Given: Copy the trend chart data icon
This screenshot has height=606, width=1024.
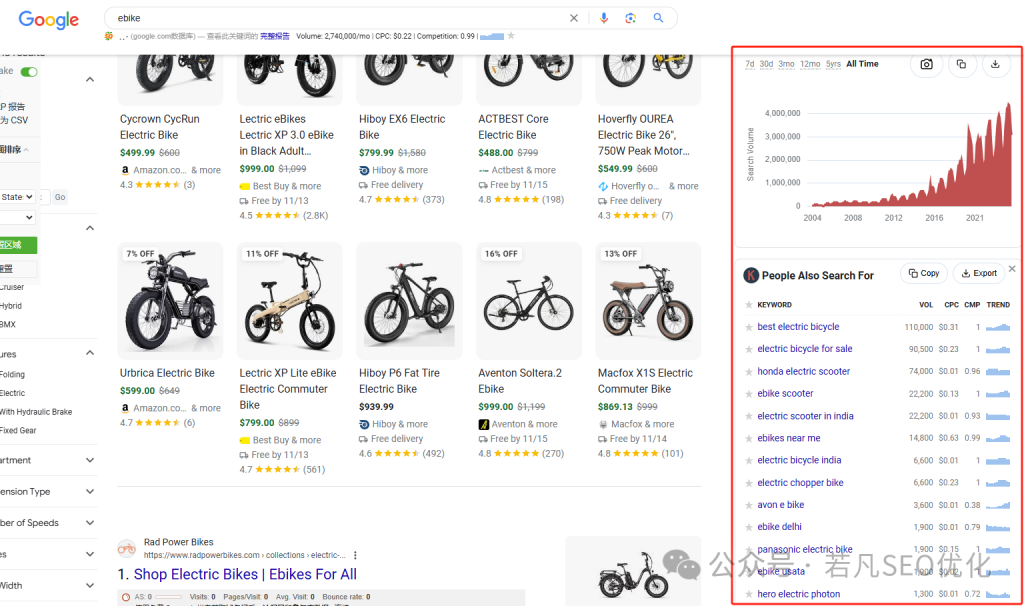Looking at the screenshot, I should 961,64.
